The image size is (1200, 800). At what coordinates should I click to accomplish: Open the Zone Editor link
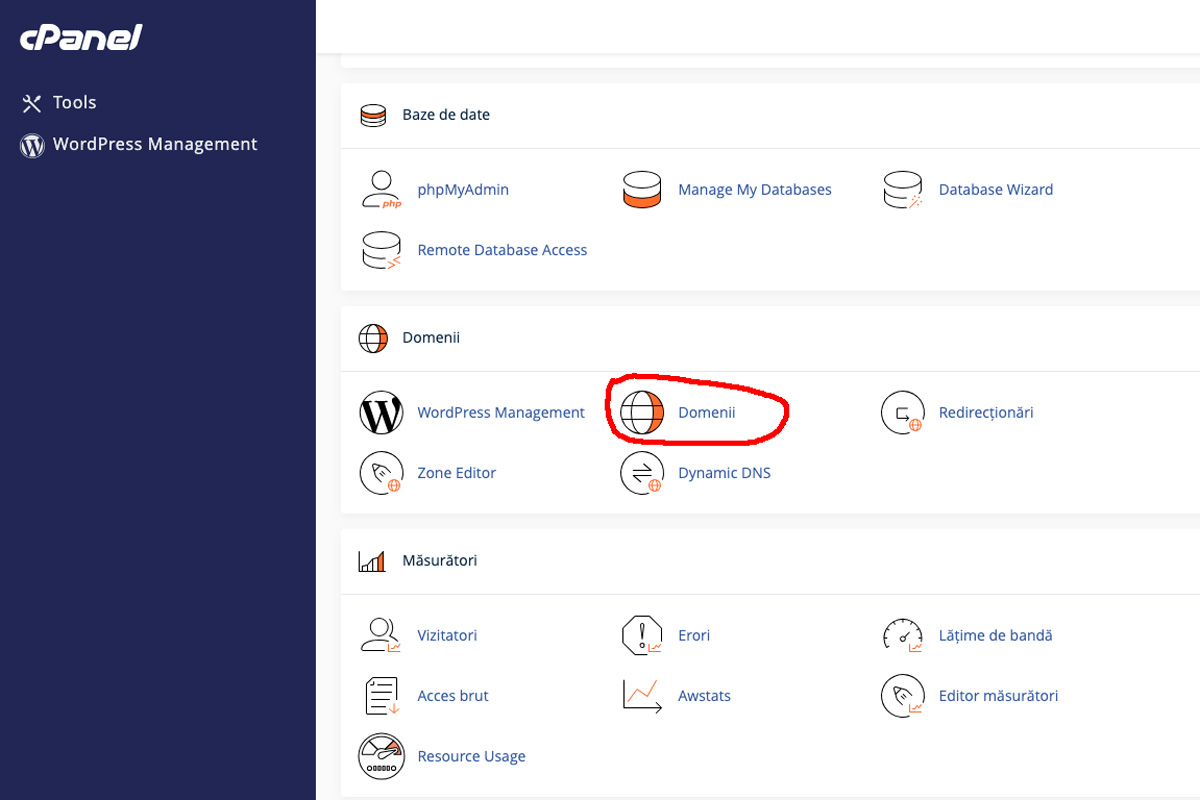point(457,473)
